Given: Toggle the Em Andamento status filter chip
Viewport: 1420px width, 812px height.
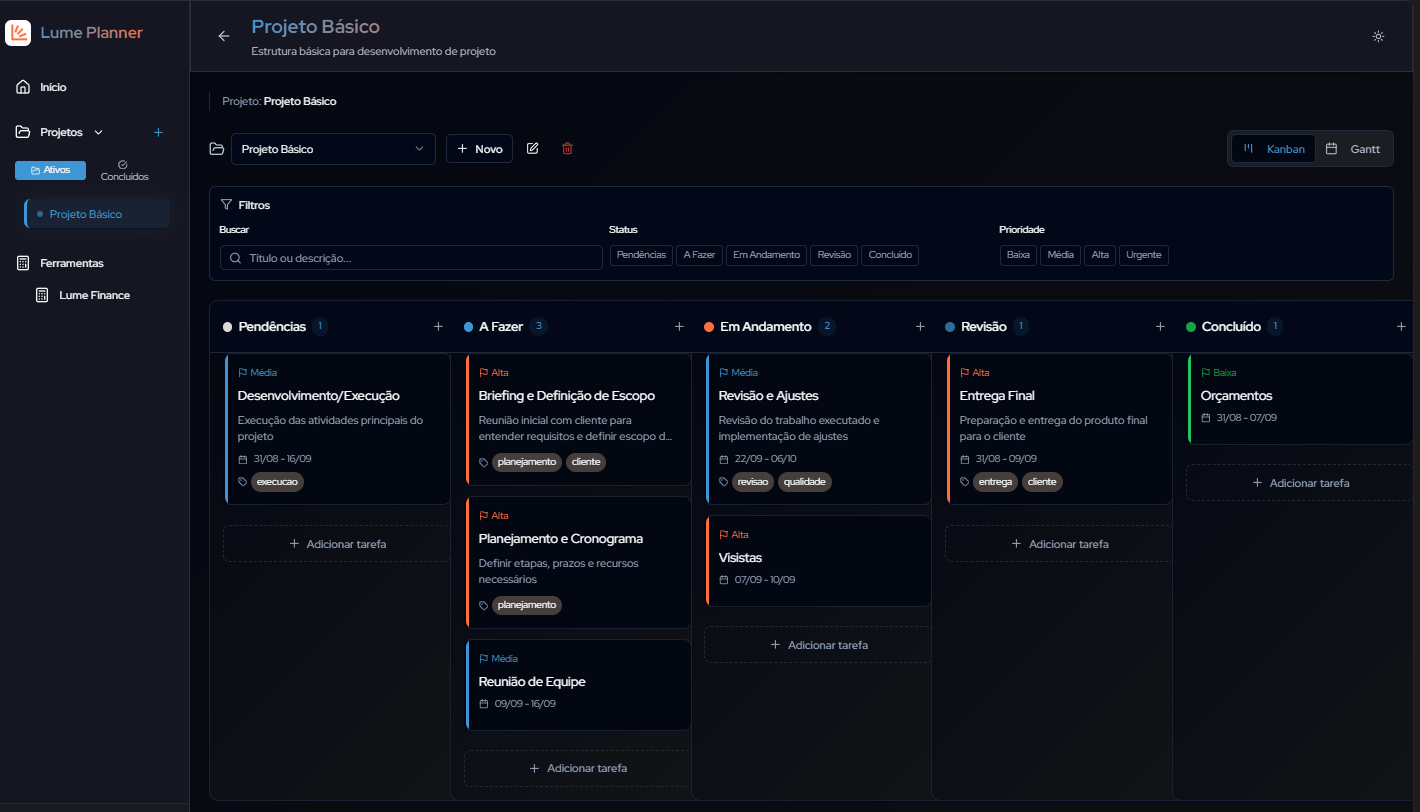Looking at the screenshot, I should pos(766,255).
